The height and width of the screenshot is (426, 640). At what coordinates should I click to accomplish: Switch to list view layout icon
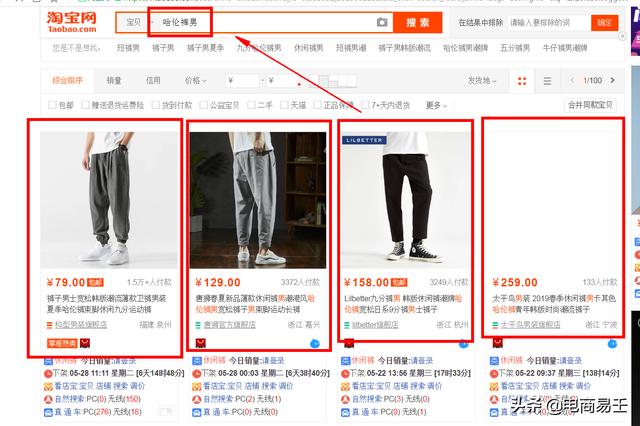point(547,81)
